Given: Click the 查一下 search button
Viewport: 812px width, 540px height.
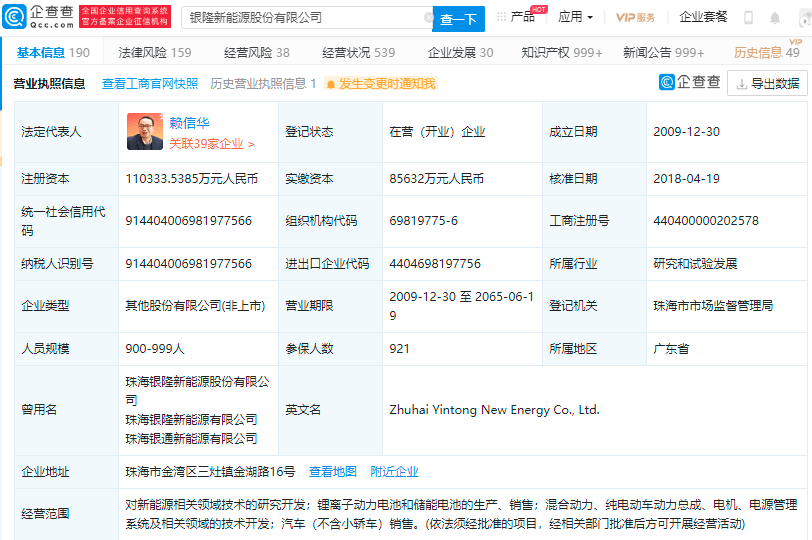Looking at the screenshot, I should pos(458,19).
